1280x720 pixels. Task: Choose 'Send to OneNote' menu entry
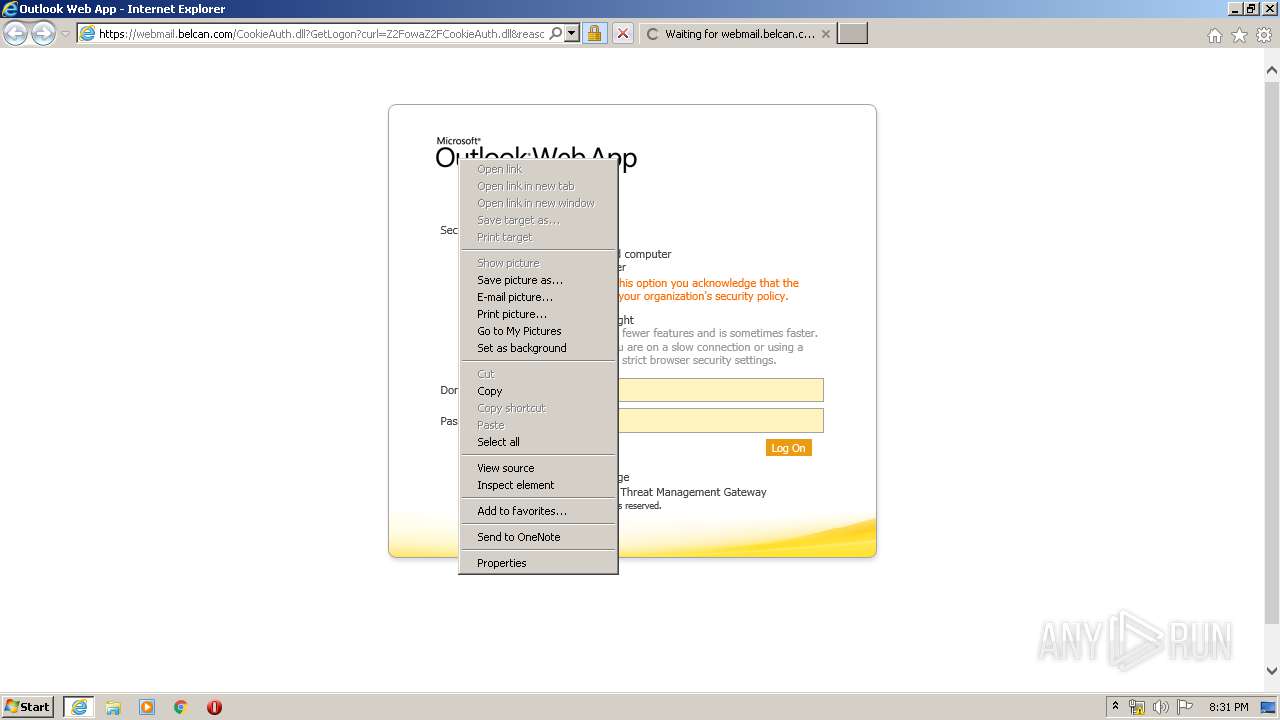point(538,537)
